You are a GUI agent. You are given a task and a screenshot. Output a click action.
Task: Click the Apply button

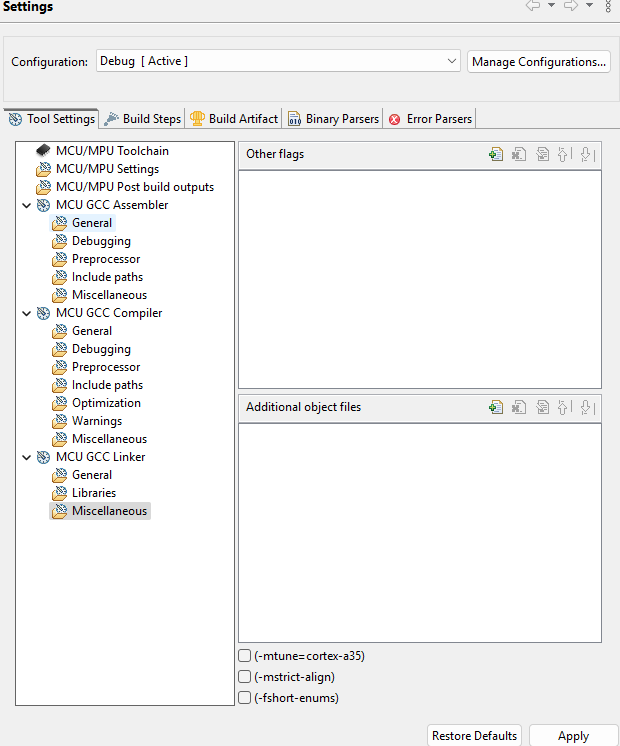point(573,736)
